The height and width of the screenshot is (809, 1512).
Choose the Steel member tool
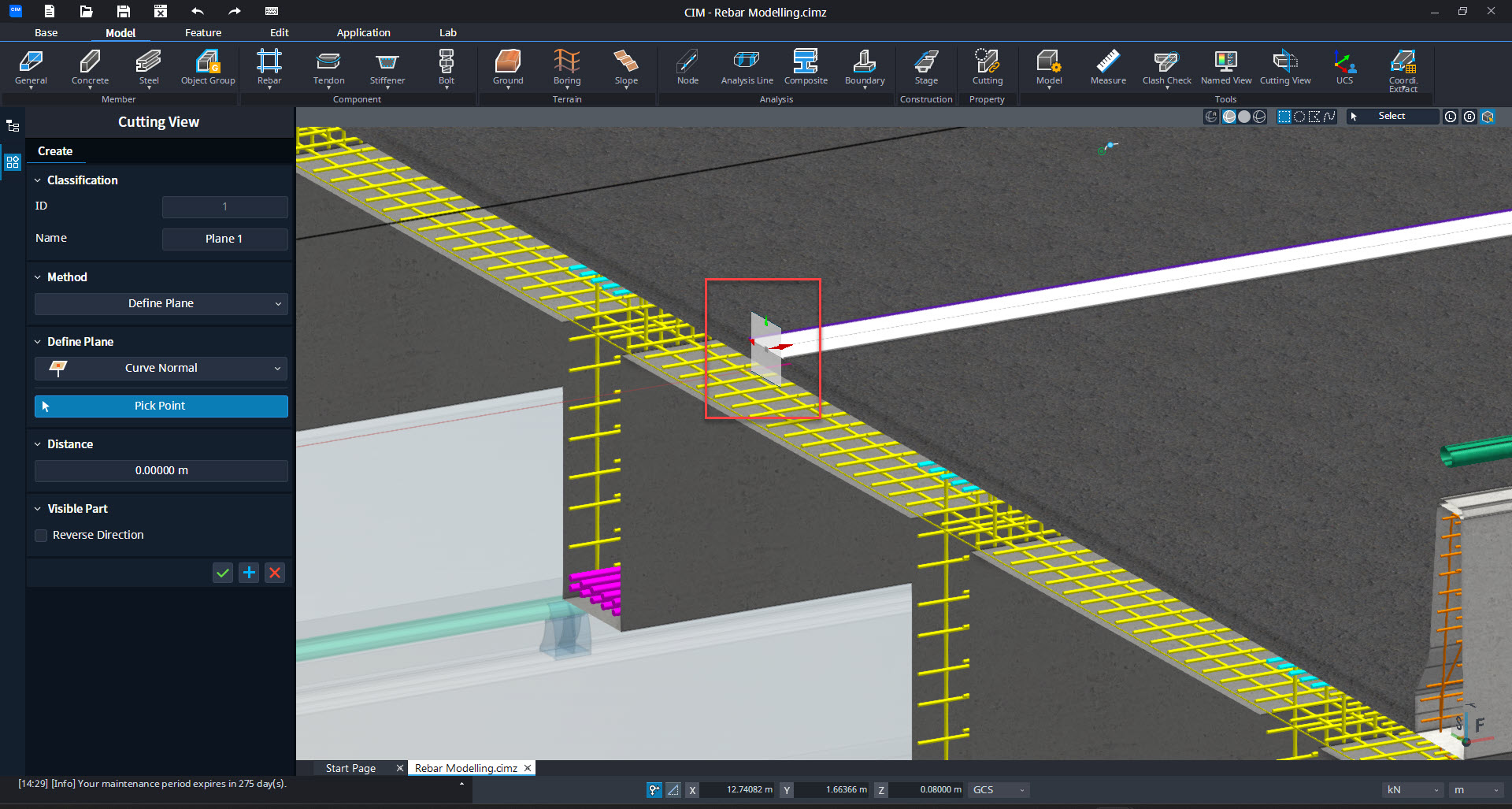click(148, 68)
